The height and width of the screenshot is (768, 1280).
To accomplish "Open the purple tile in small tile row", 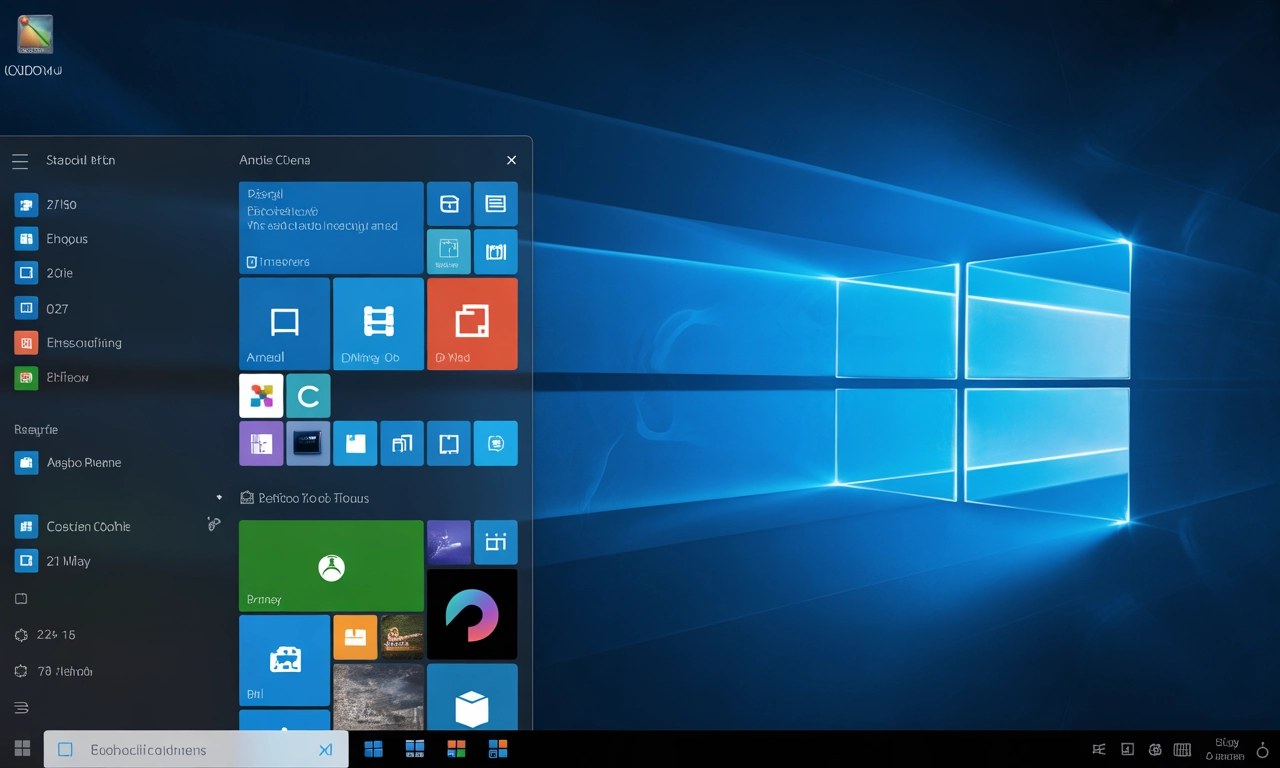I will 261,443.
